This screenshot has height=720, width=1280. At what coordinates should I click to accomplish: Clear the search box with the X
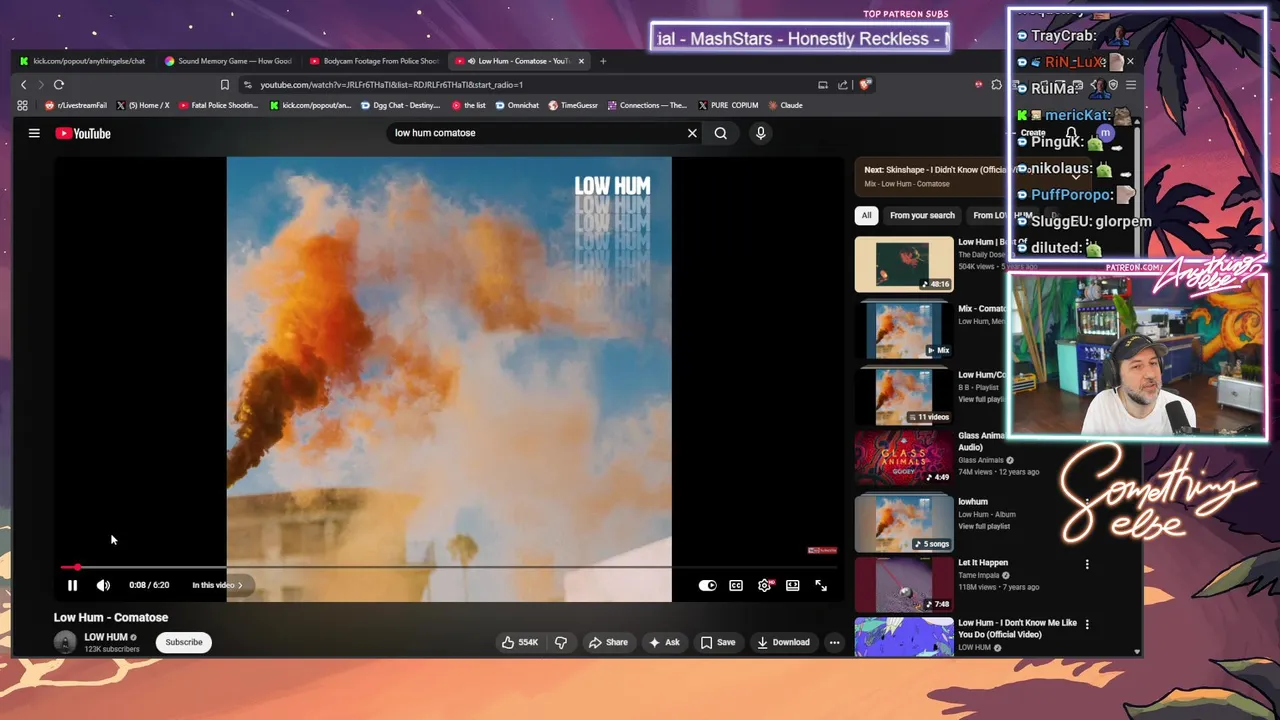coord(692,133)
